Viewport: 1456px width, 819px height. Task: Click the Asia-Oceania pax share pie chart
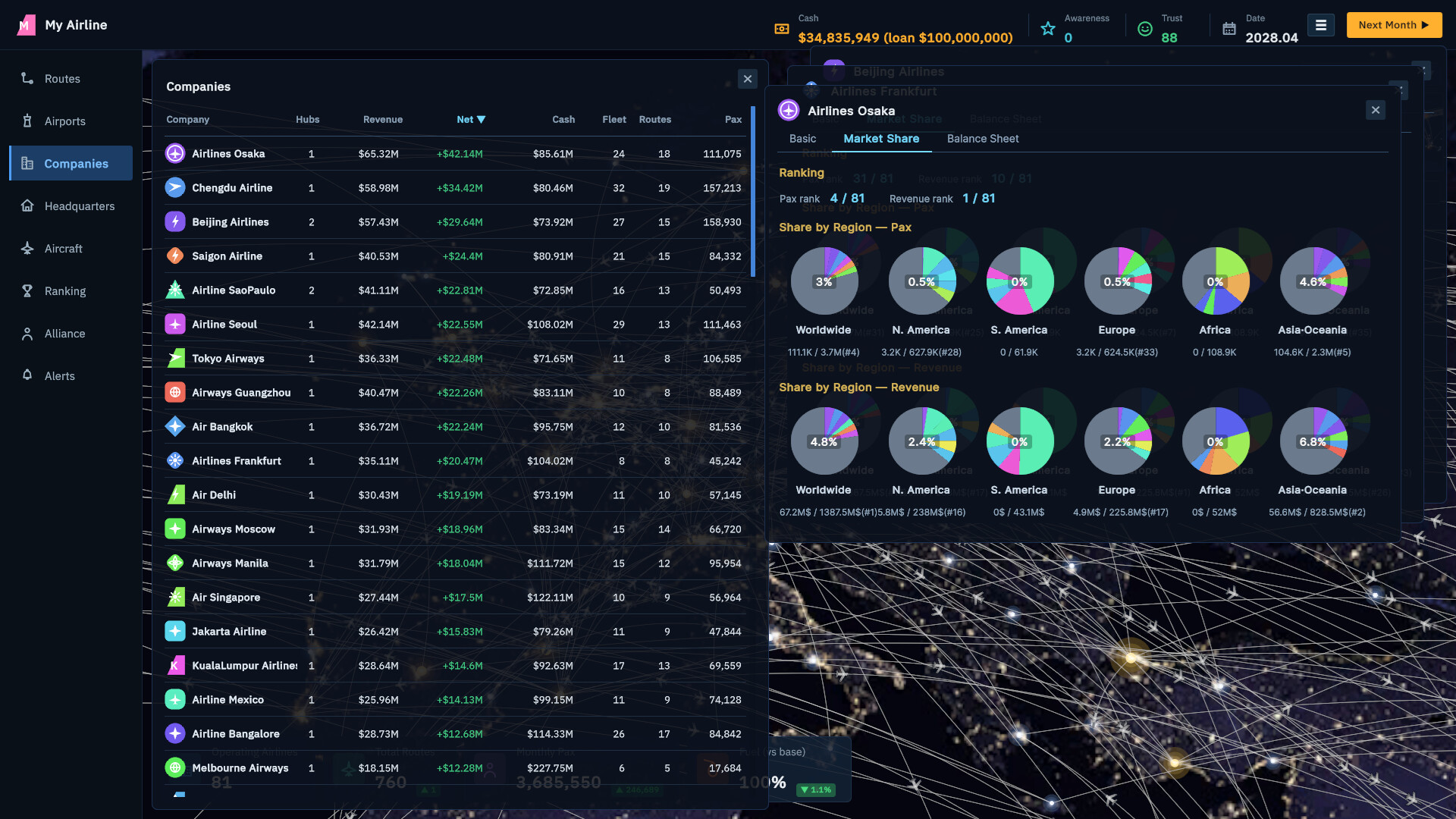pos(1313,281)
